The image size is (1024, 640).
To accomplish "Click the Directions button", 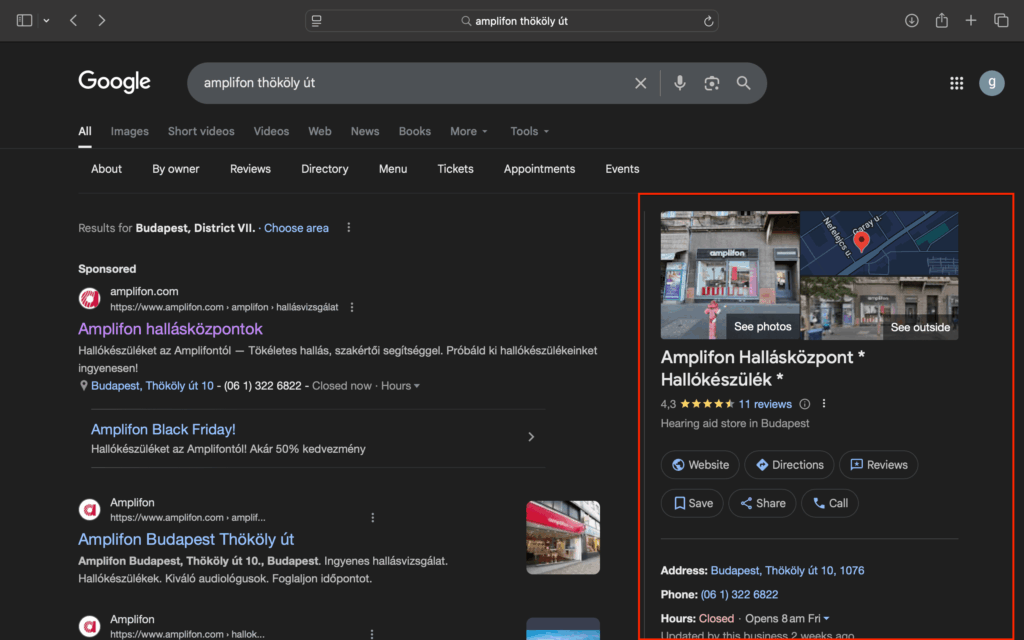I will pyautogui.click(x=790, y=465).
